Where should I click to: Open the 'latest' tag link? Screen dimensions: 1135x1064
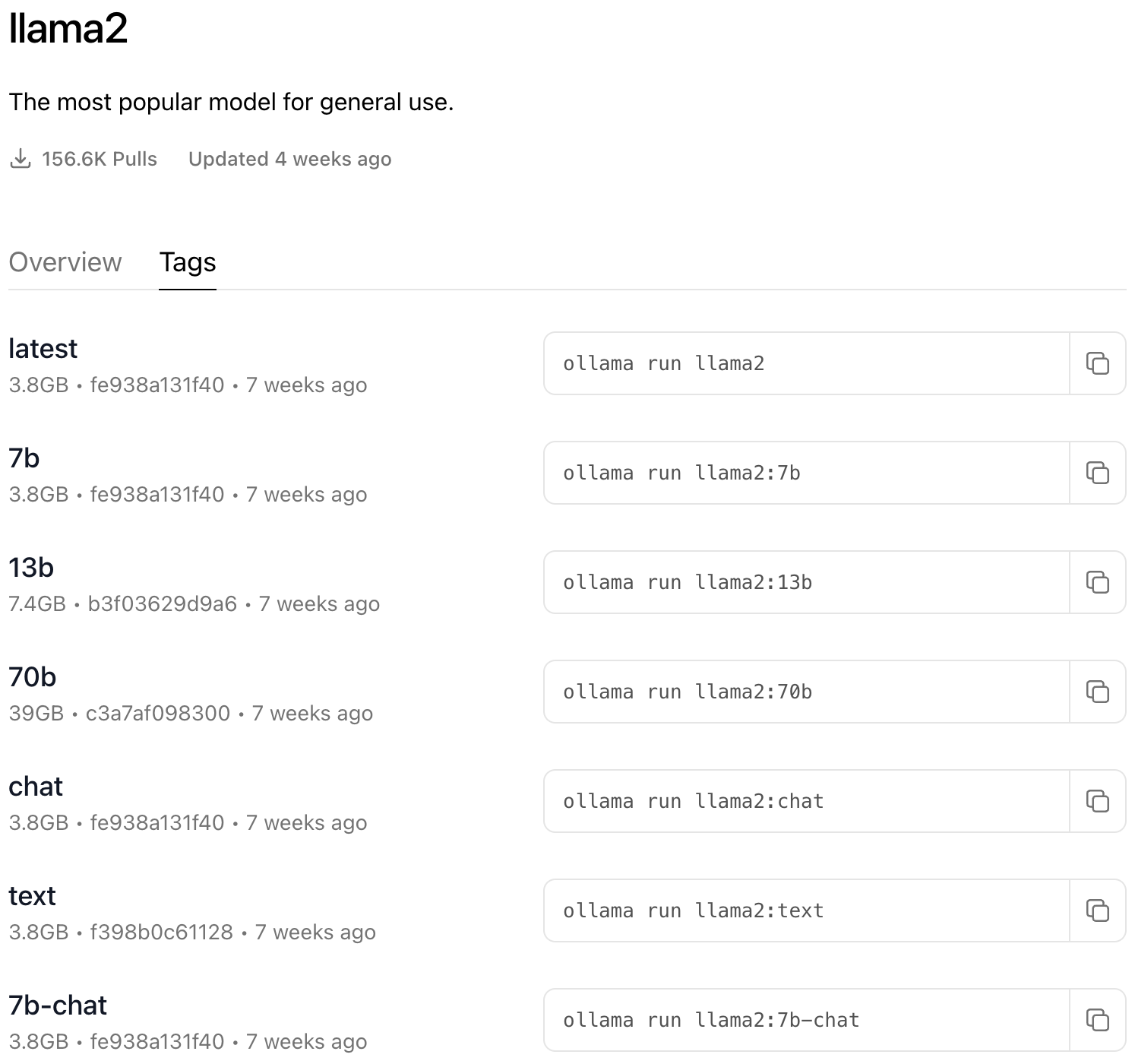[43, 349]
